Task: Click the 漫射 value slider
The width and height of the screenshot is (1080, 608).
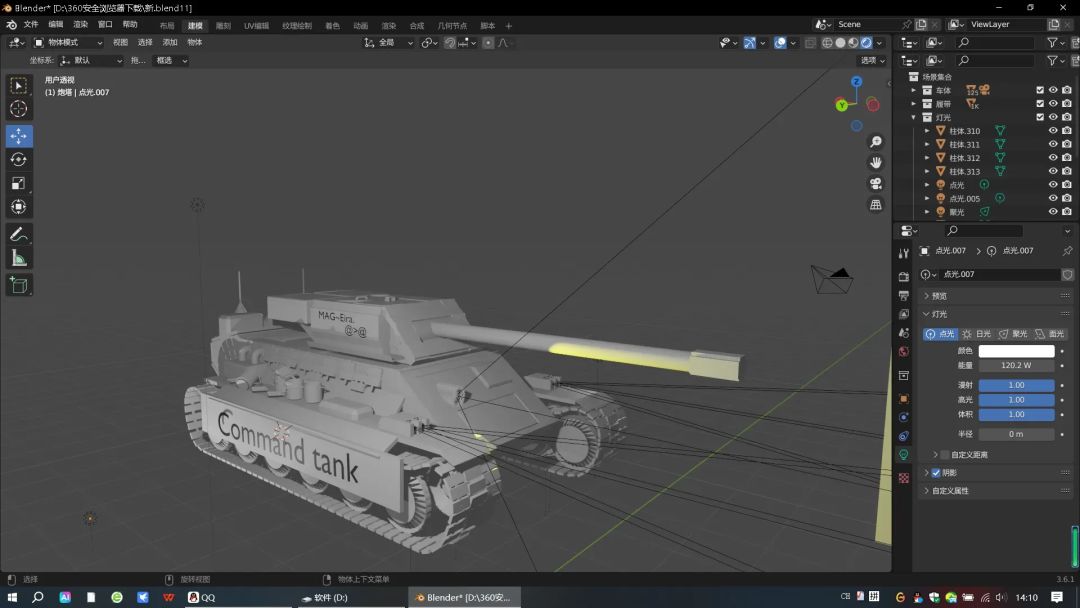Action: pyautogui.click(x=1016, y=385)
